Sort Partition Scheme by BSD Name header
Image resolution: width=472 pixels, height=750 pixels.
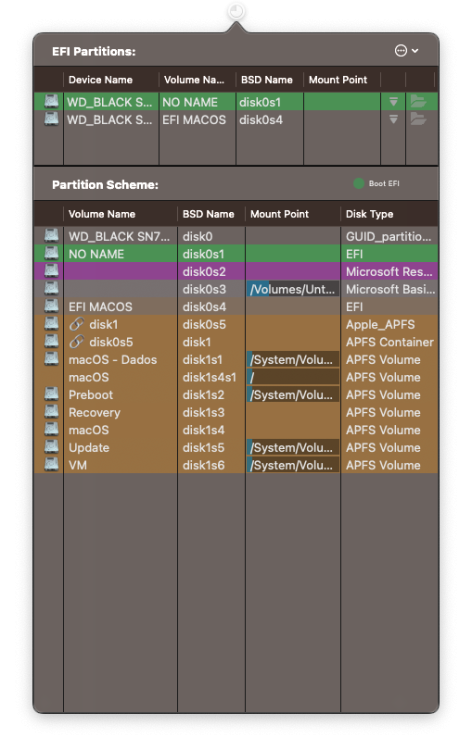click(x=211, y=214)
